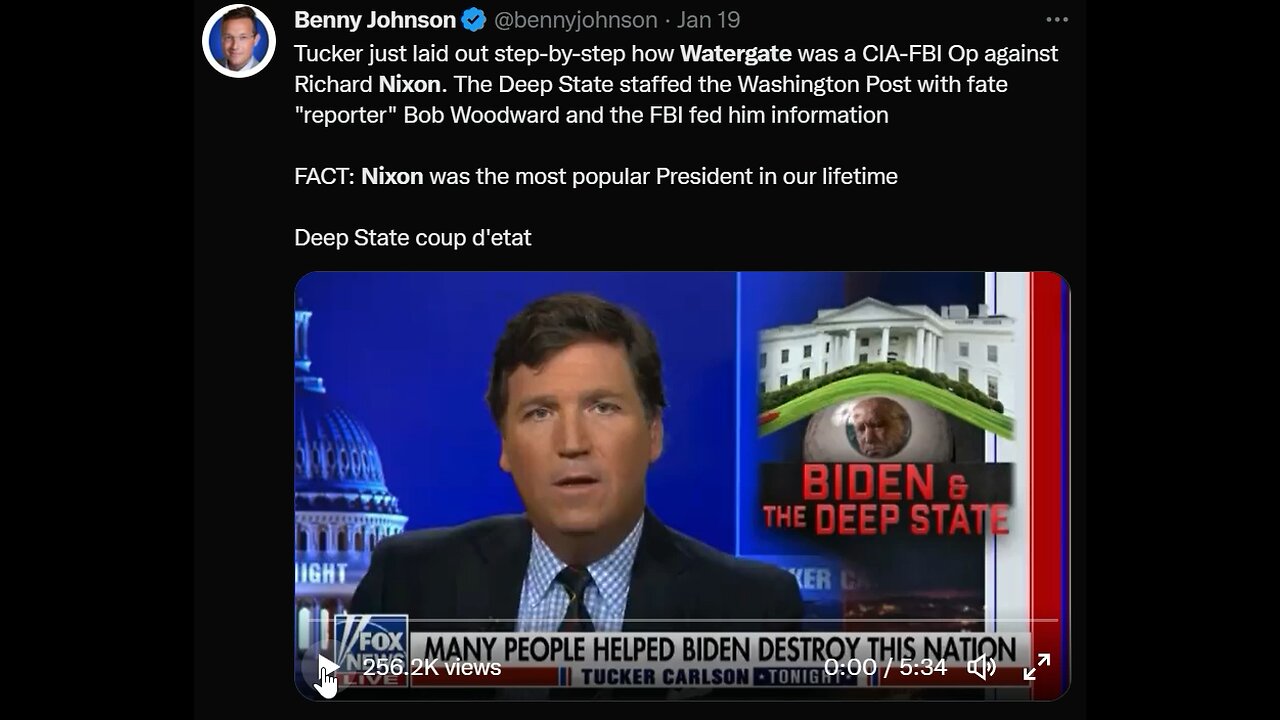Image resolution: width=1280 pixels, height=720 pixels.
Task: Click the Fox News logo in video
Action: click(x=370, y=650)
